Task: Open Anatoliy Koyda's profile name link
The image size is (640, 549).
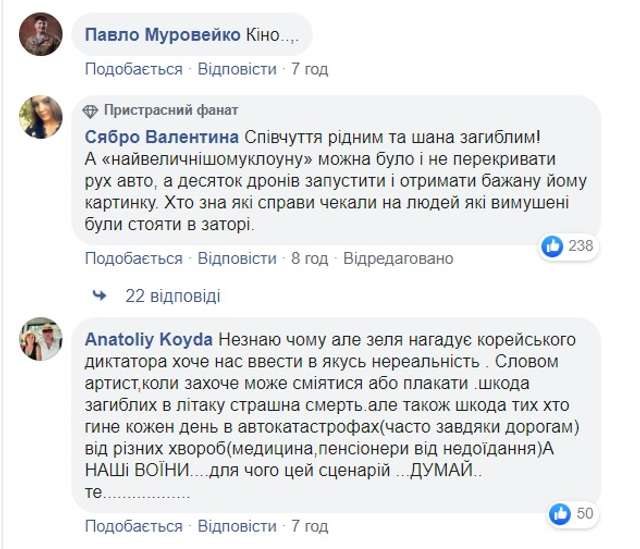Action: (x=148, y=339)
